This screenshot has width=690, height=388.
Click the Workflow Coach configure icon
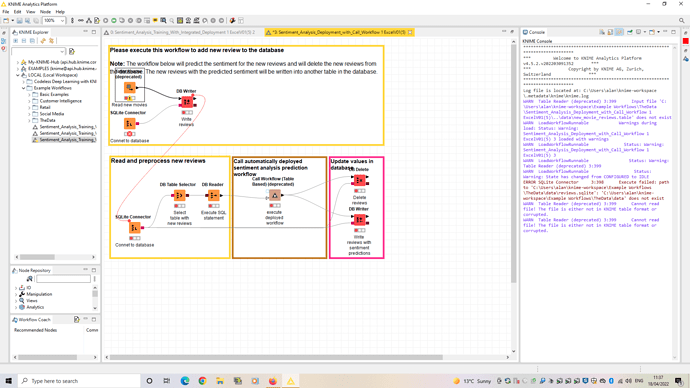[x=76, y=319]
